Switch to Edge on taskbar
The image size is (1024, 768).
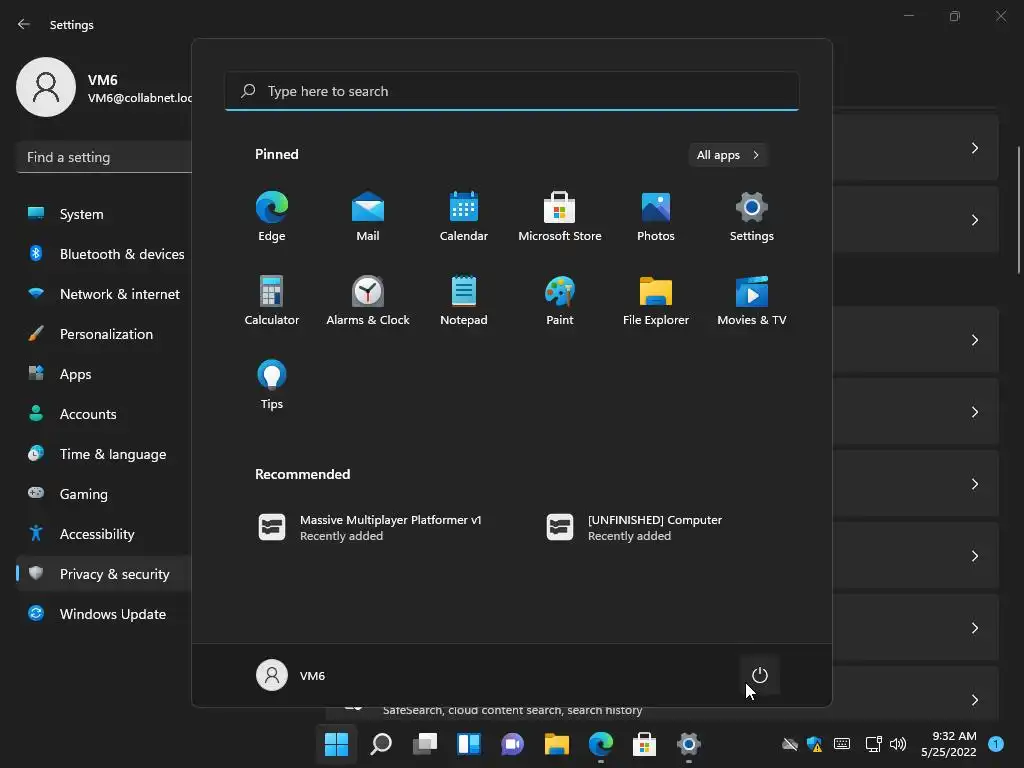pyautogui.click(x=601, y=744)
